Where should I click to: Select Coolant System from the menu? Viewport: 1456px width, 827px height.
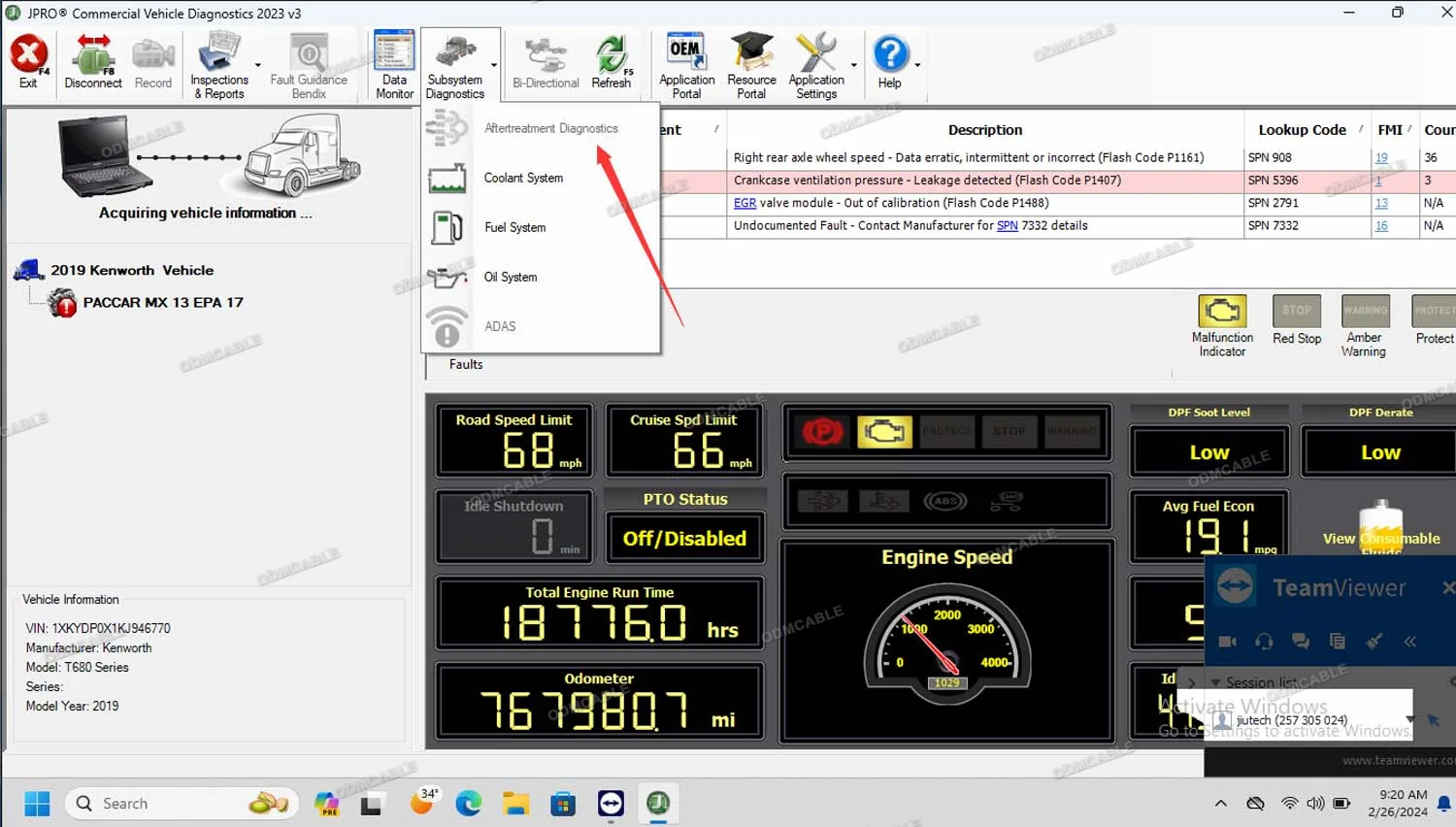click(523, 179)
